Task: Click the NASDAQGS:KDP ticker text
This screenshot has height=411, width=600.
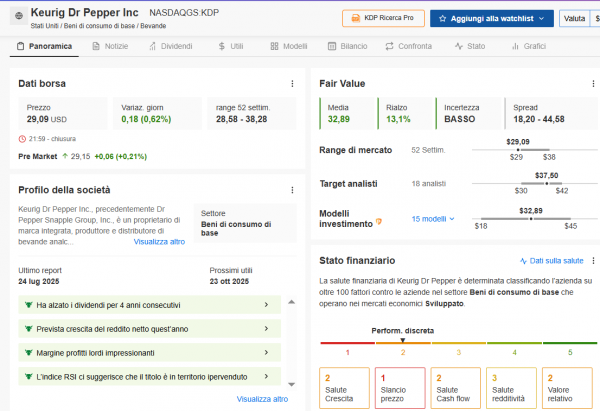Action: click(184, 13)
